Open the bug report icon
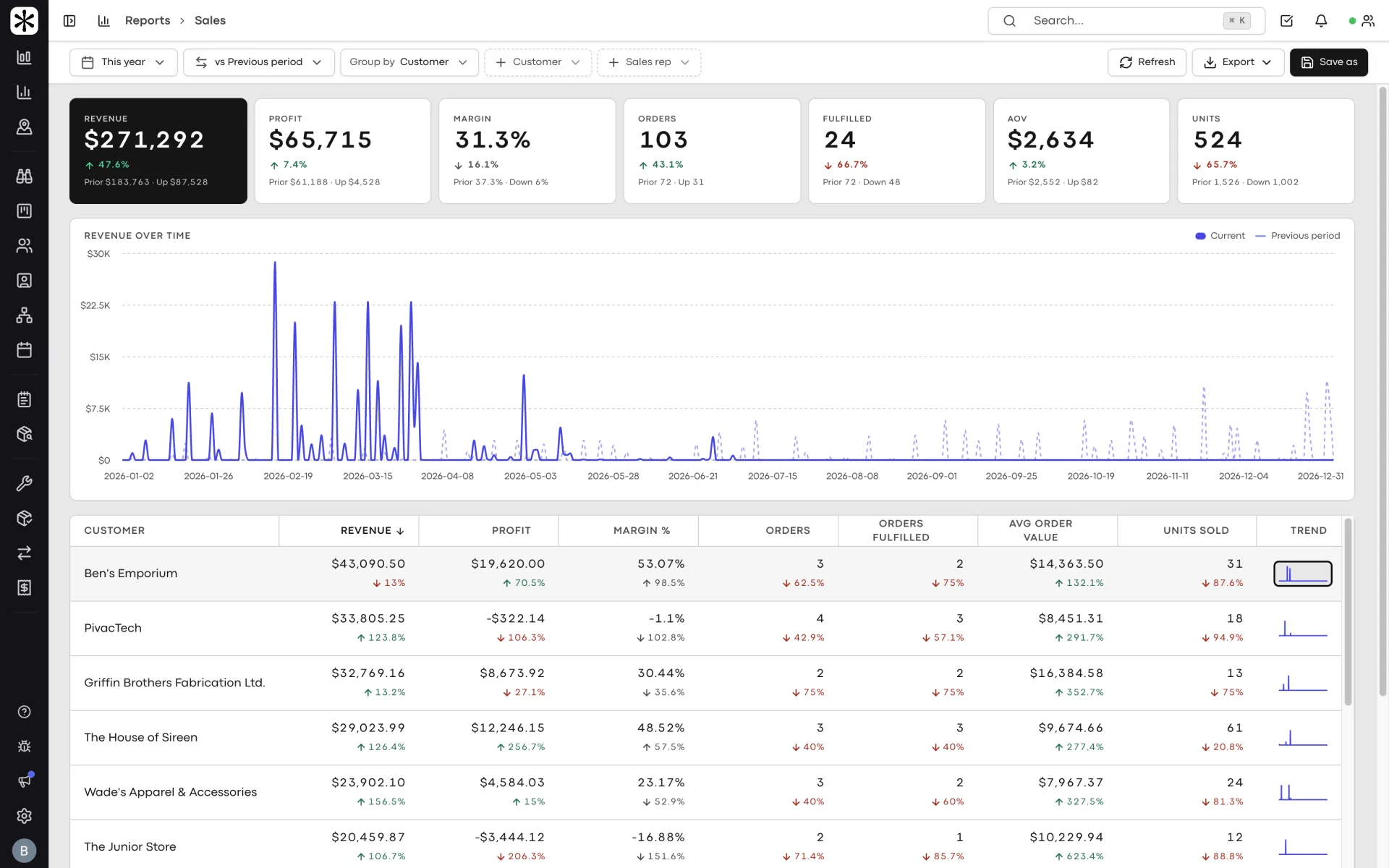Image resolution: width=1389 pixels, height=868 pixels. [x=24, y=746]
